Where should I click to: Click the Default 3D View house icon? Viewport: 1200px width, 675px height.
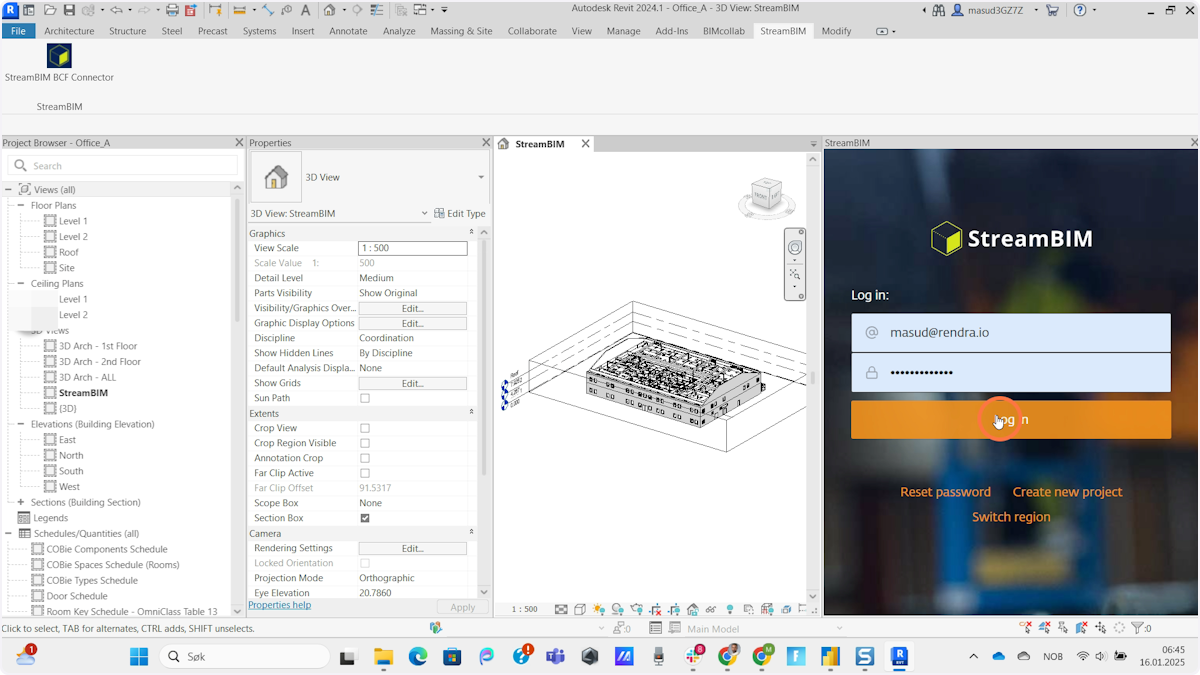tap(329, 10)
